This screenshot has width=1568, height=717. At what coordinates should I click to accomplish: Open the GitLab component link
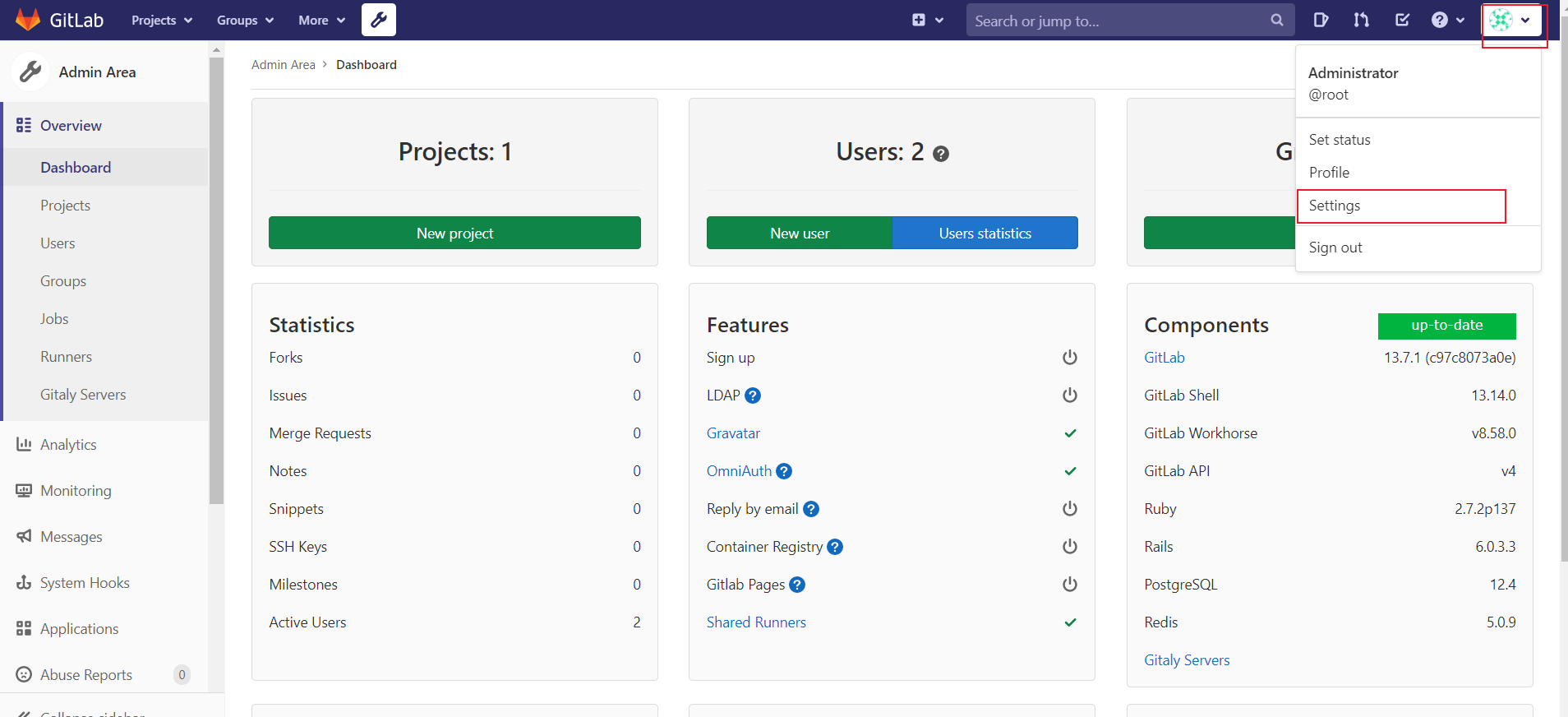tap(1164, 358)
